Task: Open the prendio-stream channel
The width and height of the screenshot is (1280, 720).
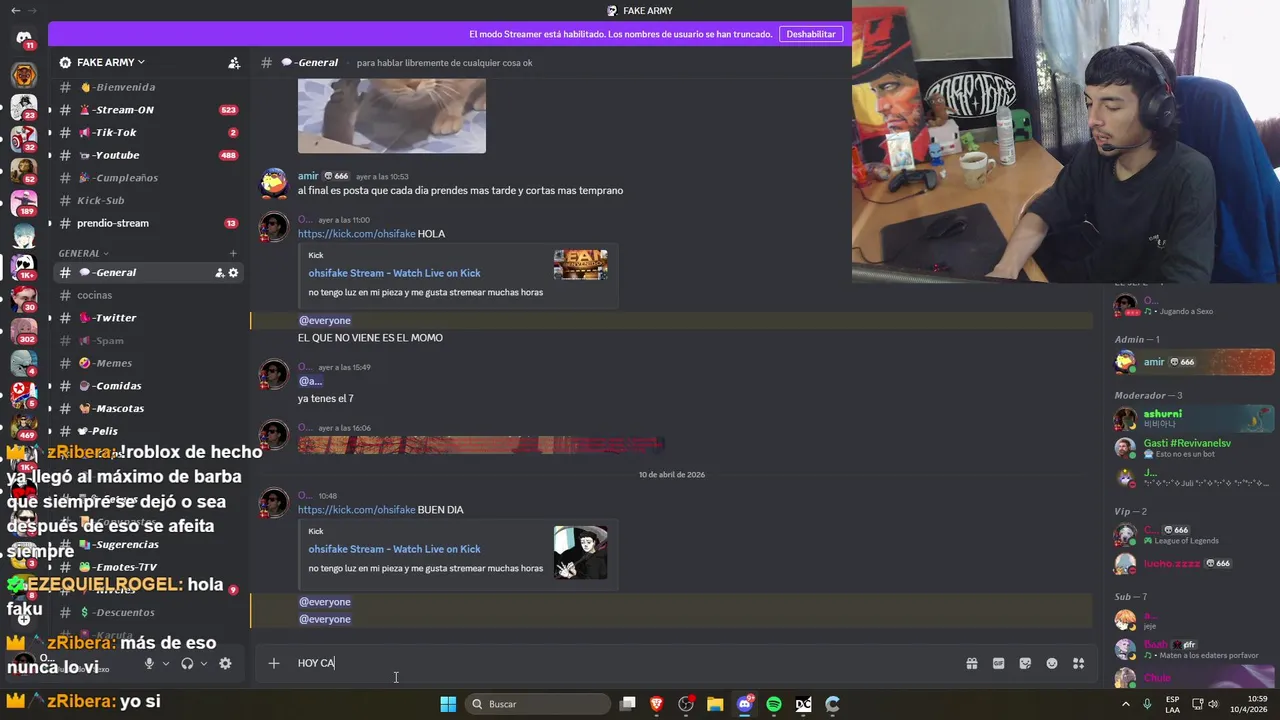Action: 148,223
